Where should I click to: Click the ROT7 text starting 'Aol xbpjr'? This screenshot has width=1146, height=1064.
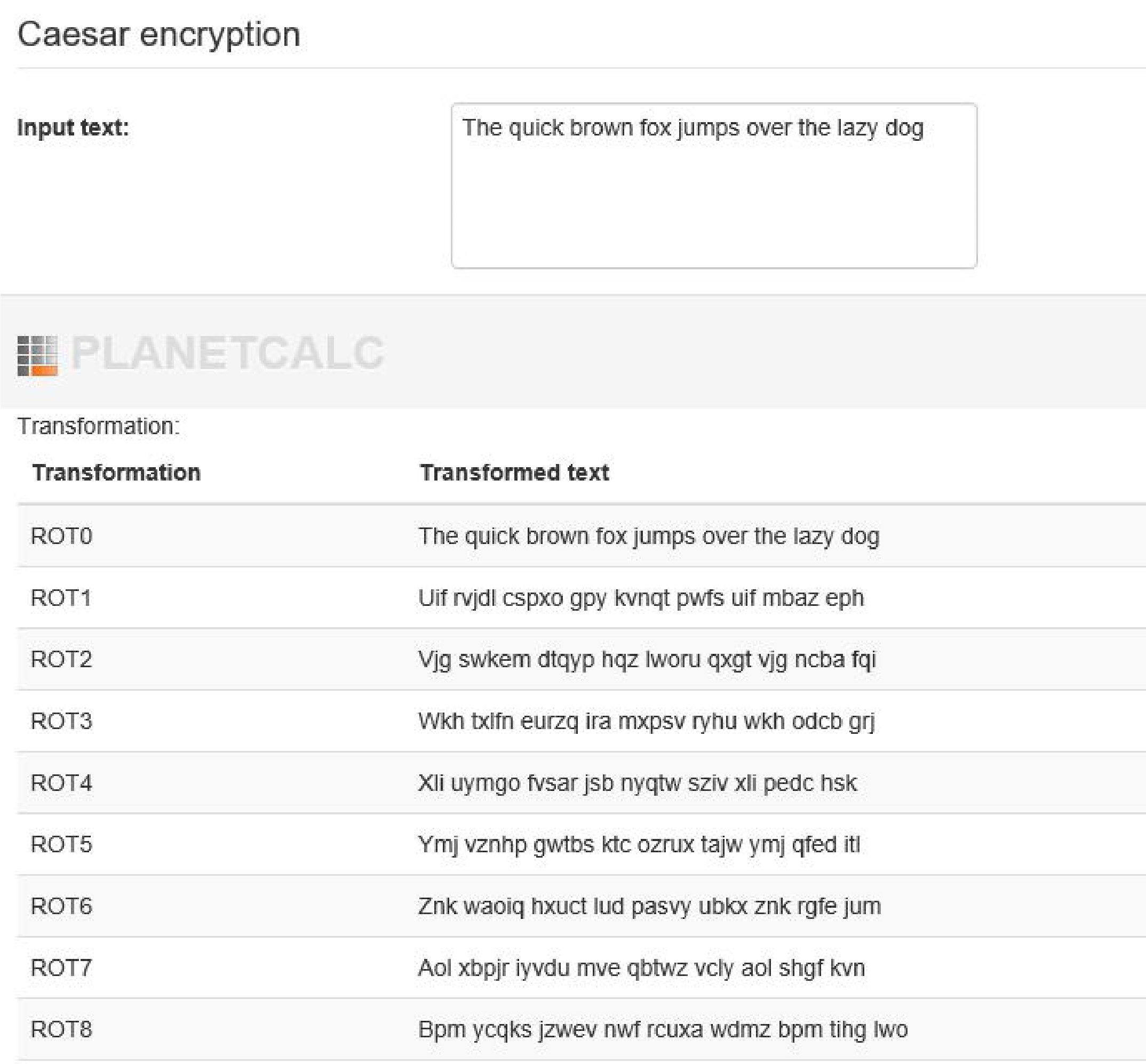tap(641, 969)
